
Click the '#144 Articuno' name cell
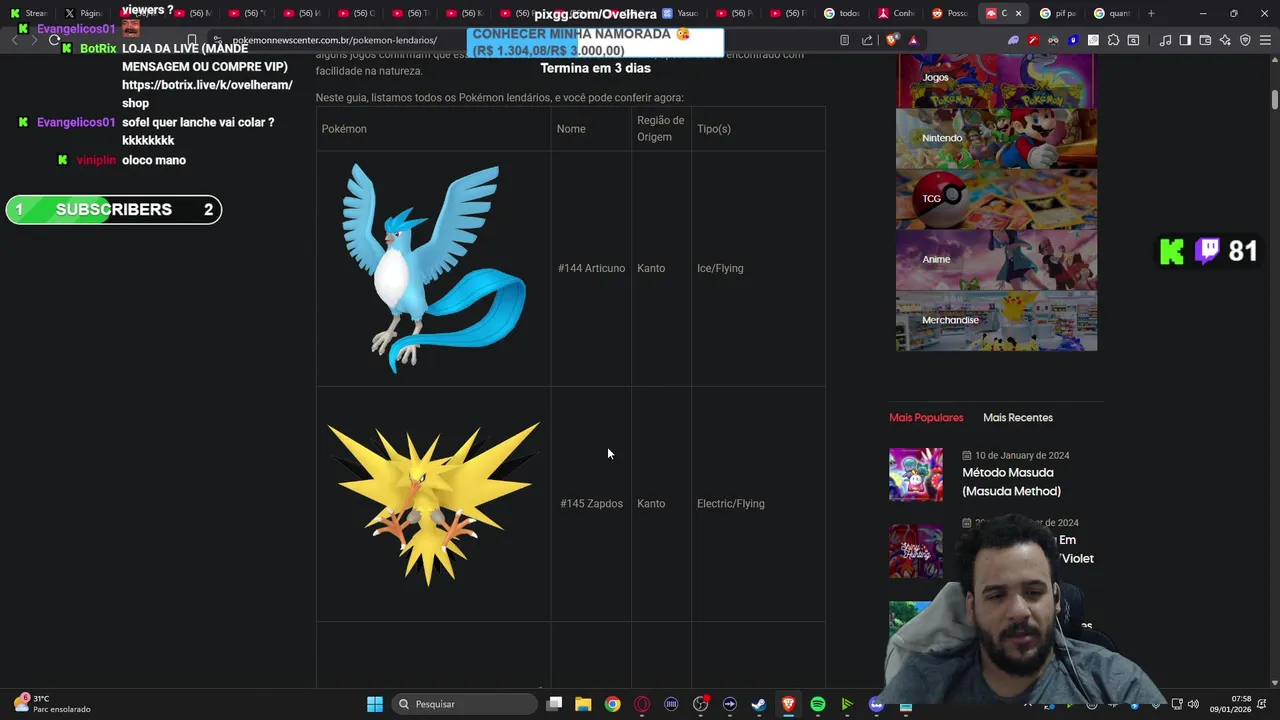pyautogui.click(x=591, y=268)
